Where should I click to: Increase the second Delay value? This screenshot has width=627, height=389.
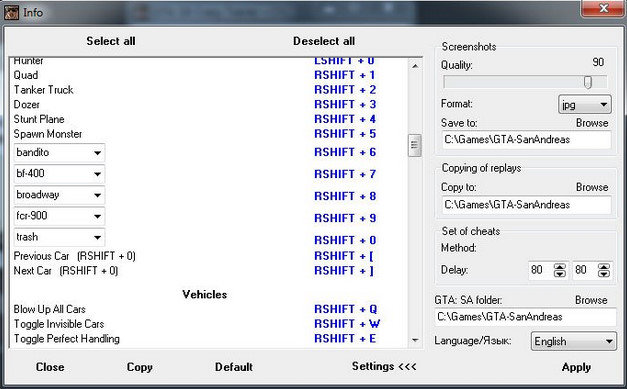[603, 267]
